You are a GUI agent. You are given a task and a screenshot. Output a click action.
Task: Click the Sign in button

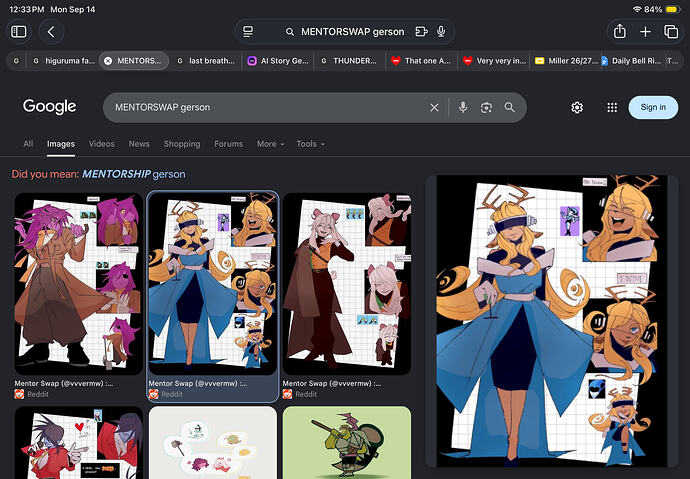653,107
